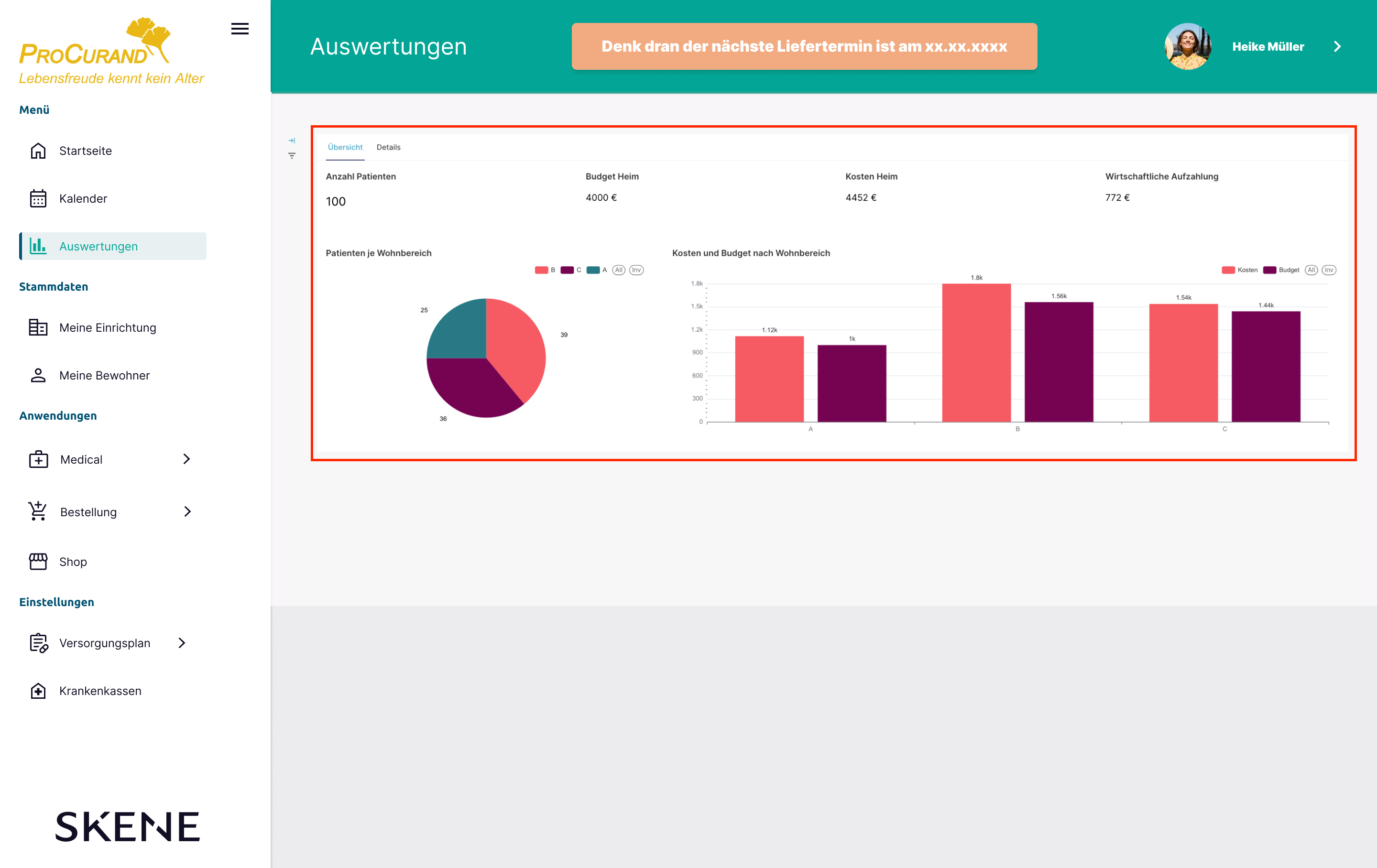
Task: Select the Startseite home icon
Action: click(x=38, y=151)
